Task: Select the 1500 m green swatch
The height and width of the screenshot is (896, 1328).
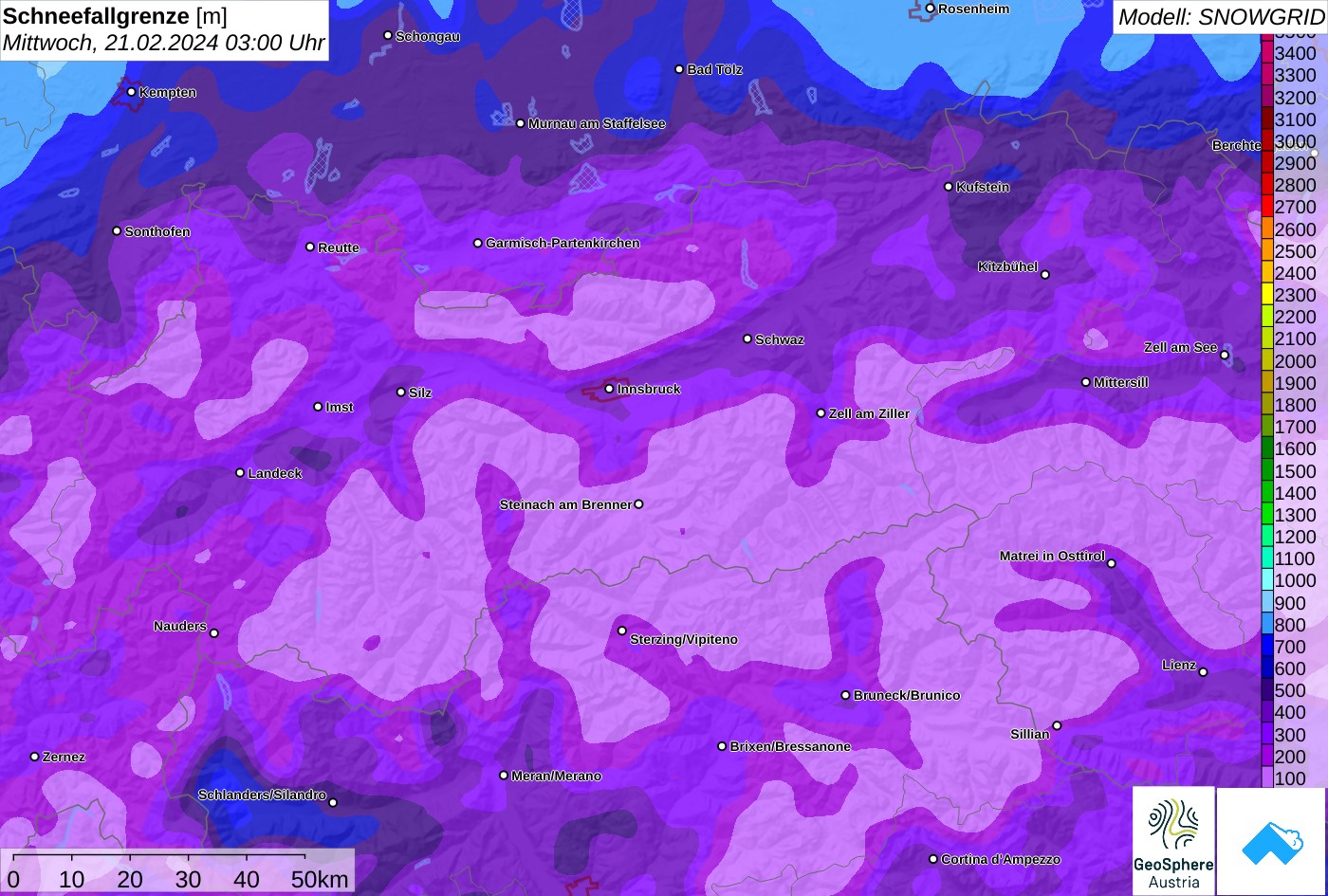Action: [1266, 470]
